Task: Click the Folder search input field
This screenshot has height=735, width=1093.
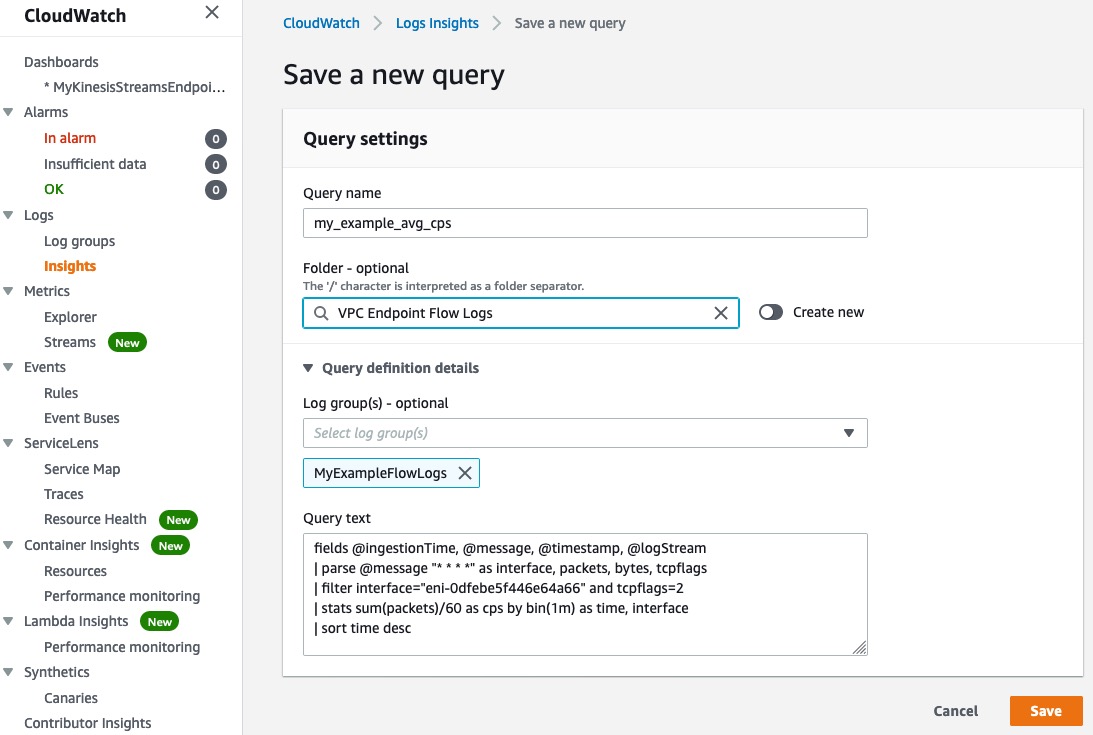Action: (521, 313)
